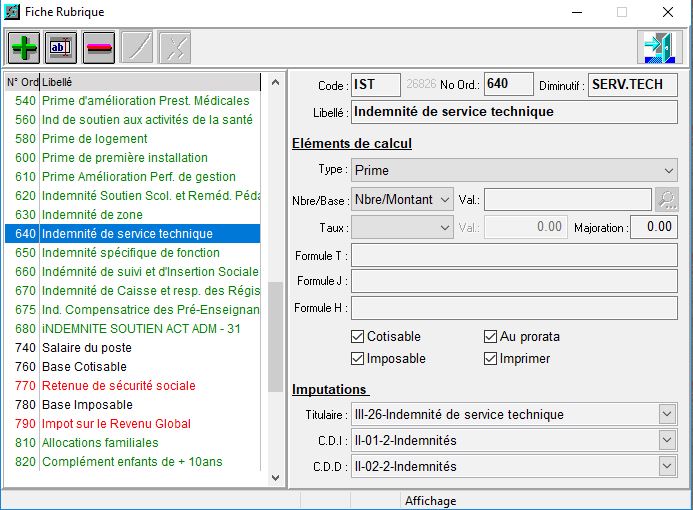
Task: Expand the C.D.I imputation dropdown
Action: pos(668,440)
